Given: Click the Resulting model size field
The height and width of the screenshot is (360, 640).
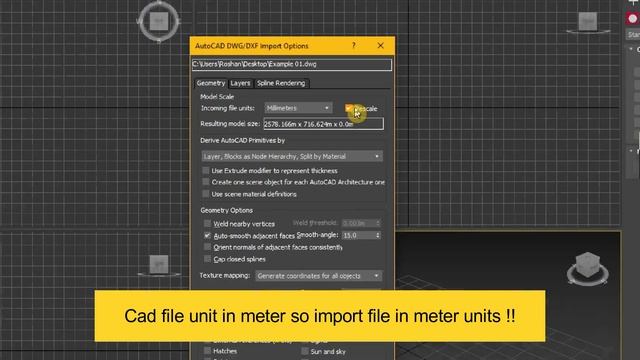Looking at the screenshot, I should [323, 124].
